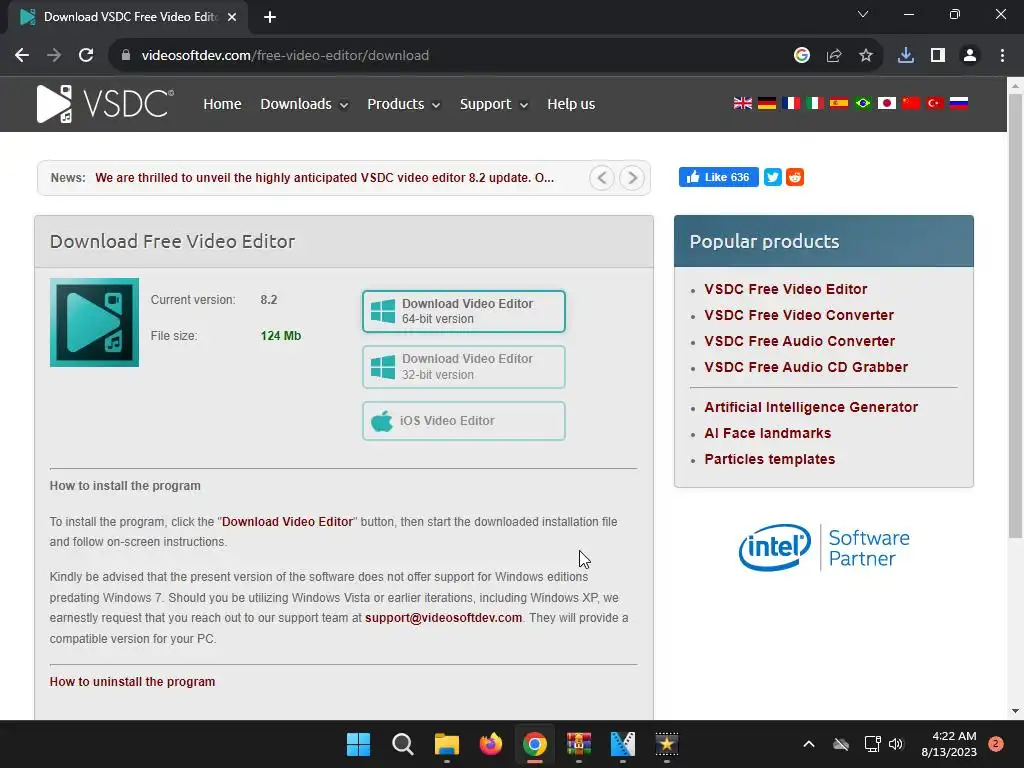Screen dimensions: 1024x768
Task: Switch to Japanese flag language
Action: pyautogui.click(x=886, y=103)
